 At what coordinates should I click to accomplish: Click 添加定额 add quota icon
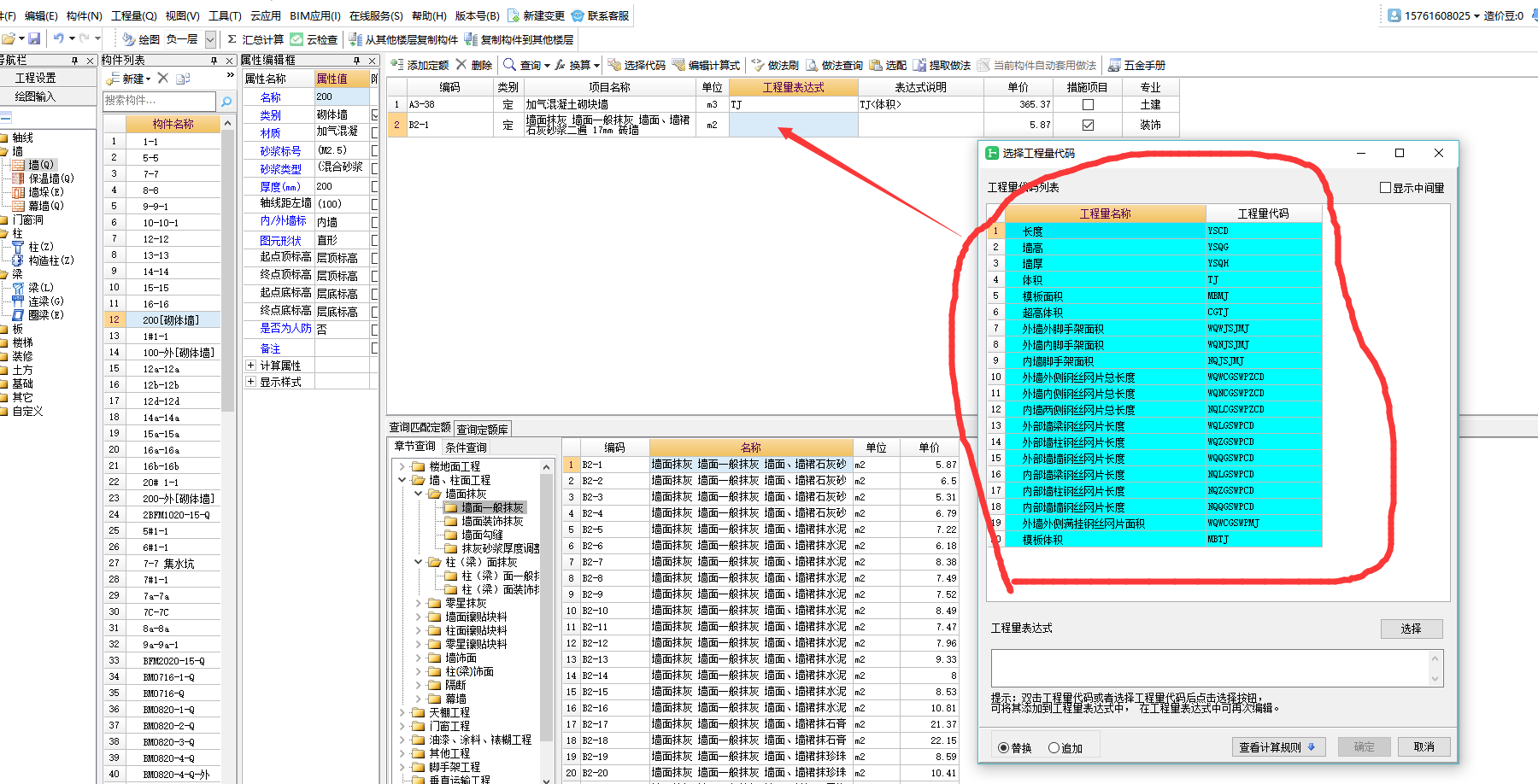click(x=397, y=65)
